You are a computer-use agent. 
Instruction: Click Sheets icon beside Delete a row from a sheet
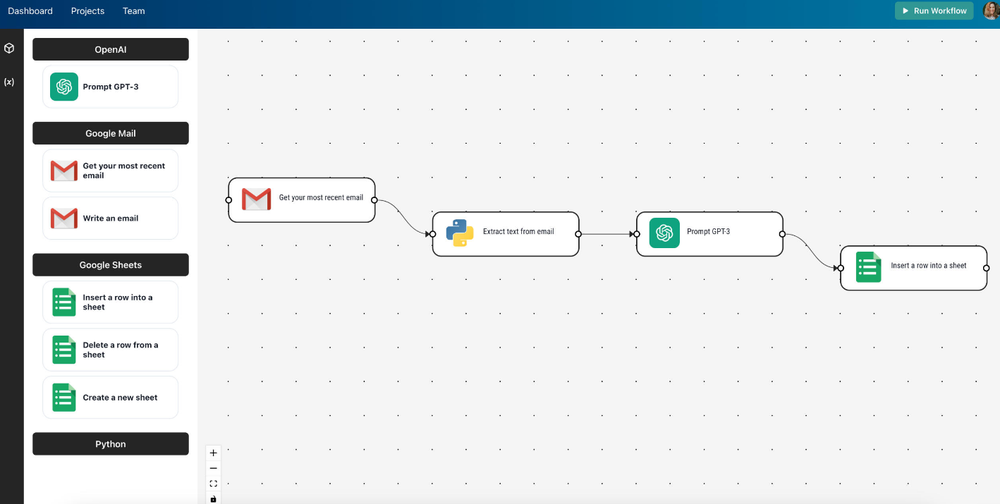[x=64, y=350]
